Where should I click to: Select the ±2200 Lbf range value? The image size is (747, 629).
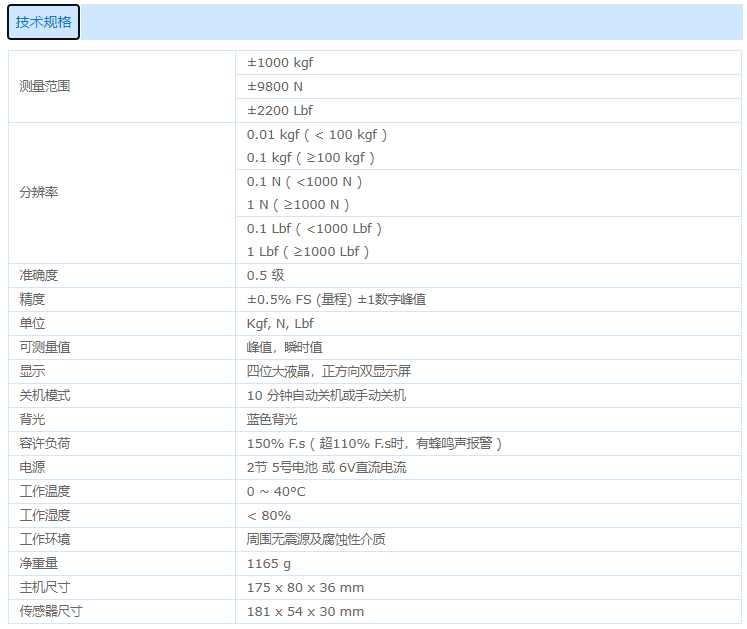pyautogui.click(x=280, y=110)
